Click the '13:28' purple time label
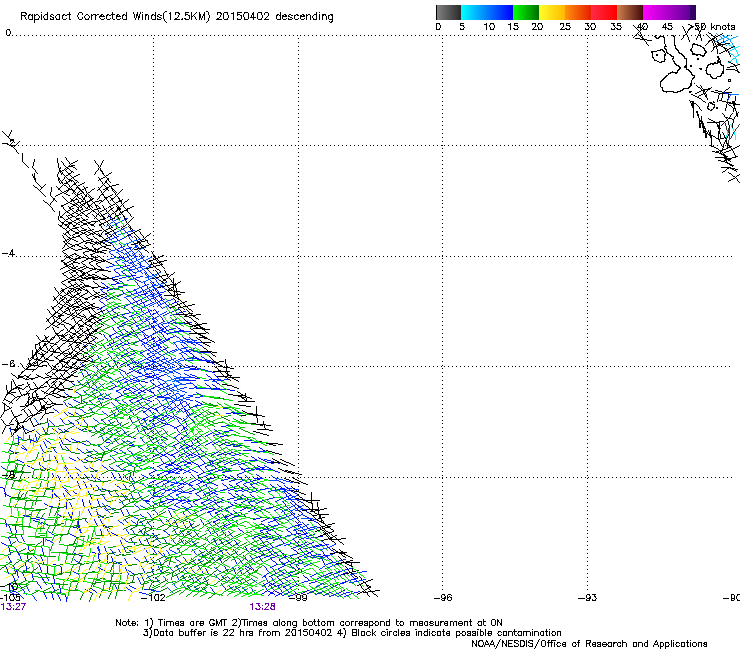 tap(262, 607)
